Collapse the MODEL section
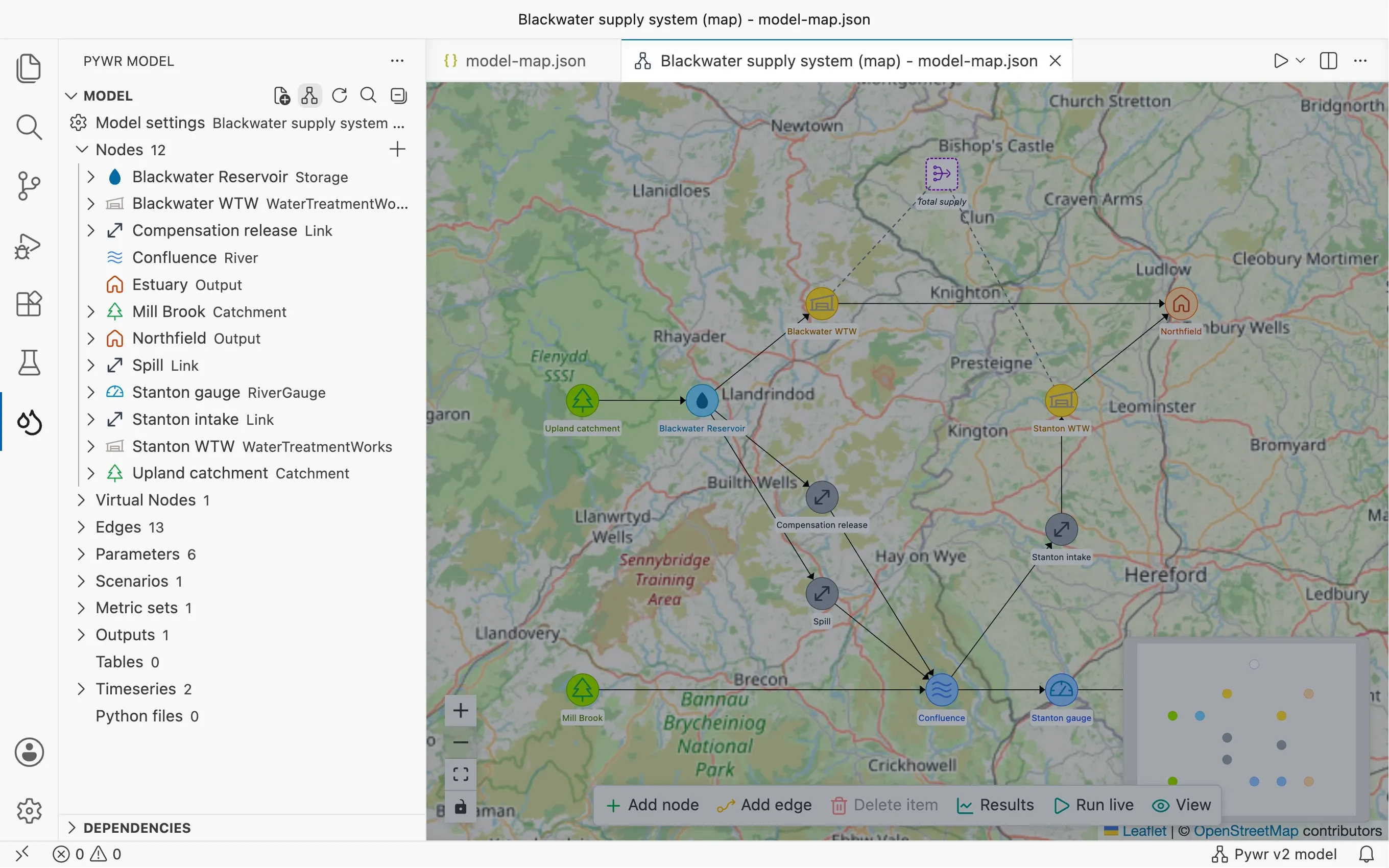This screenshot has height=868, width=1389. click(71, 96)
